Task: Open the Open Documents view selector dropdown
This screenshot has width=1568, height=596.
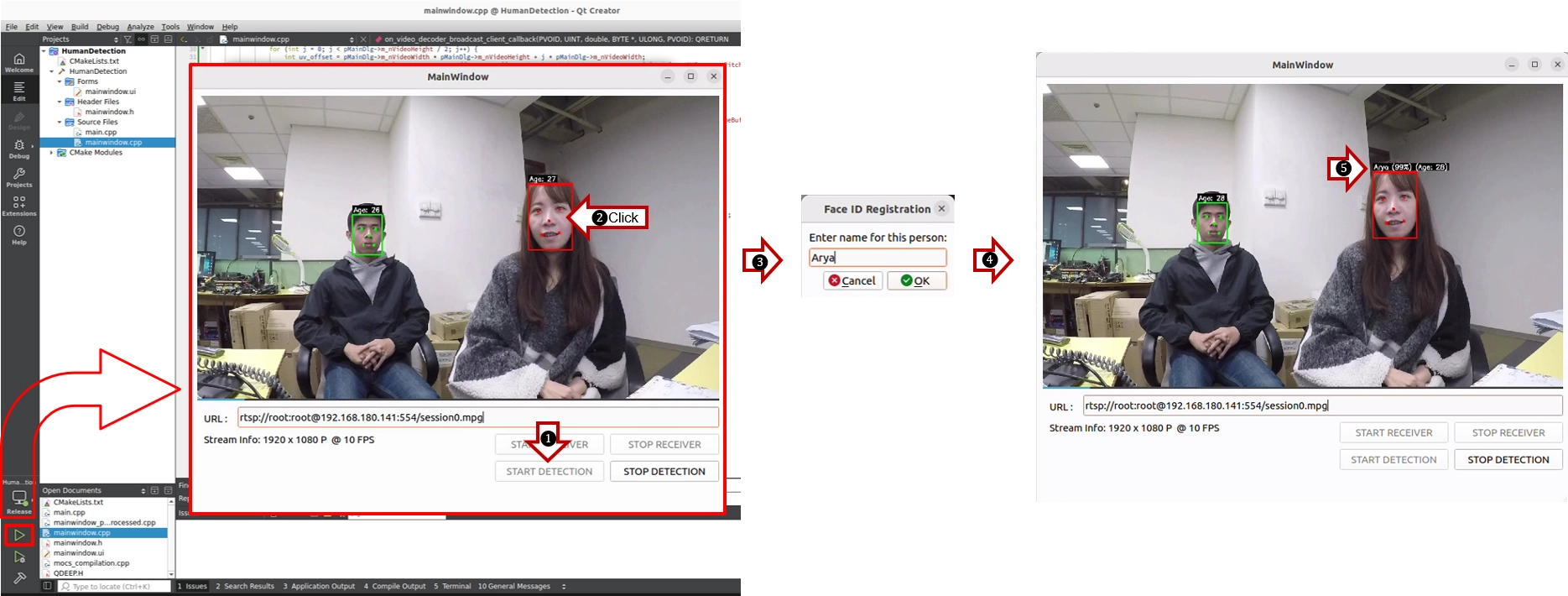Action: 143,490
